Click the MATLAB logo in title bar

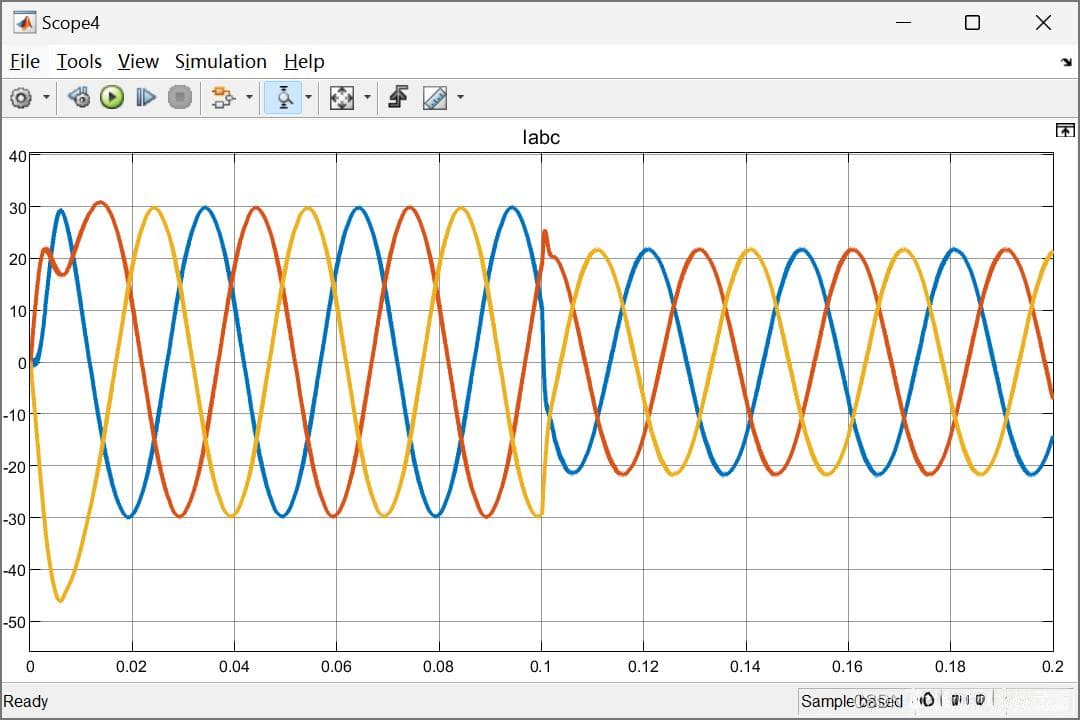coord(25,23)
